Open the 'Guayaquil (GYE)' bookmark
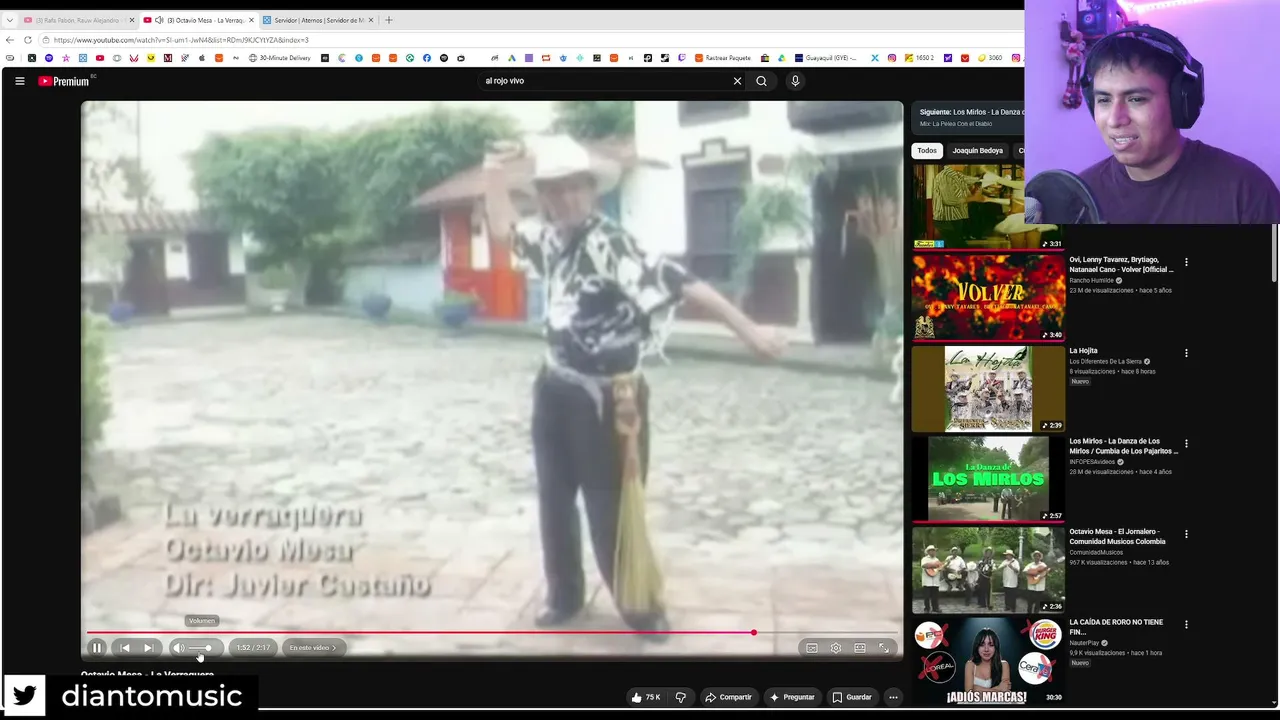Screen dimensions: 1280x720 click(x=826, y=58)
